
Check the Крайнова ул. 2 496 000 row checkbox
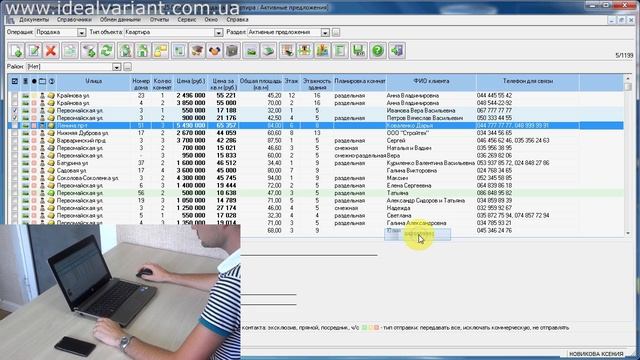pos(15,96)
